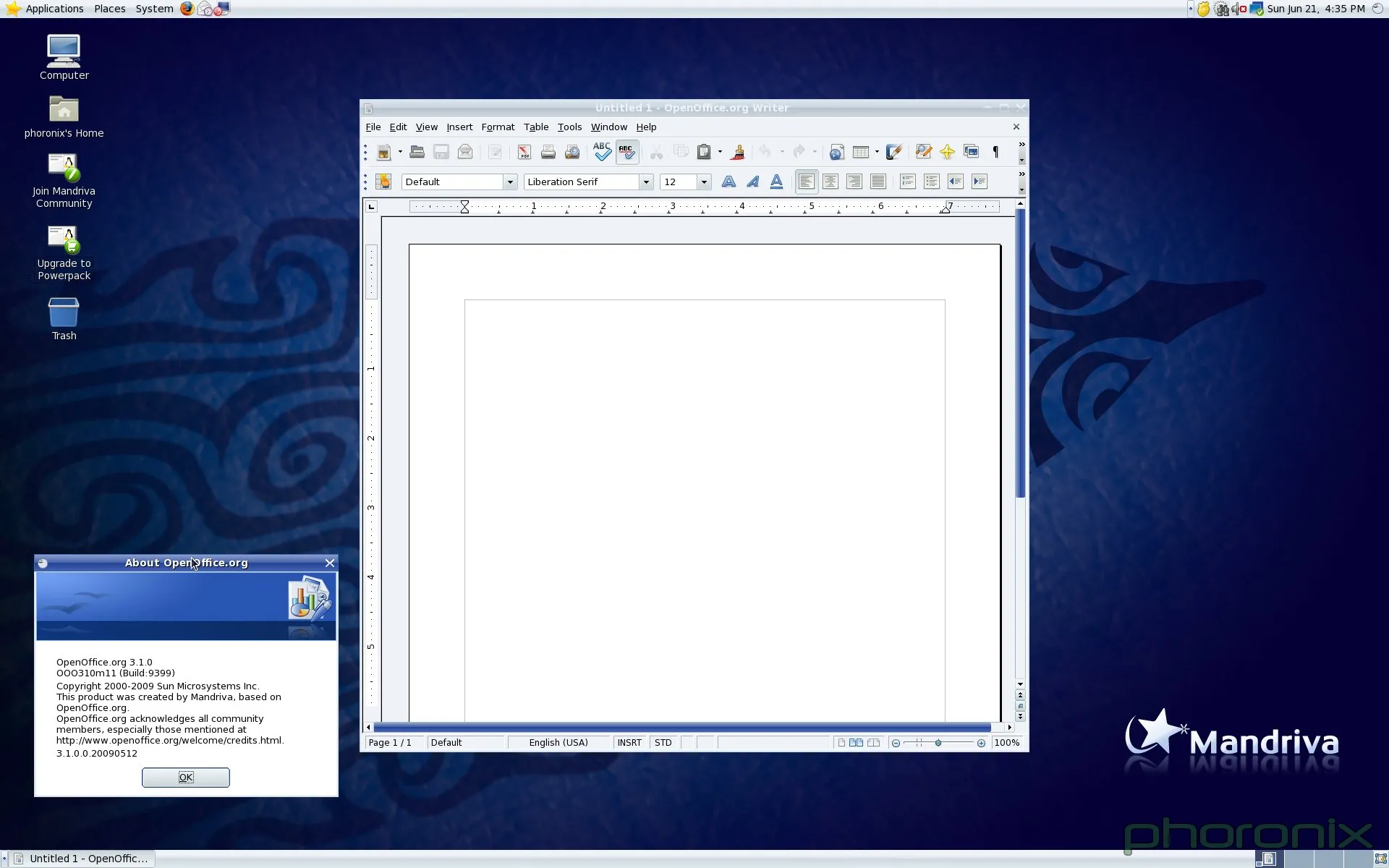Open the Insert menu
Image resolution: width=1389 pixels, height=868 pixels.
(459, 127)
